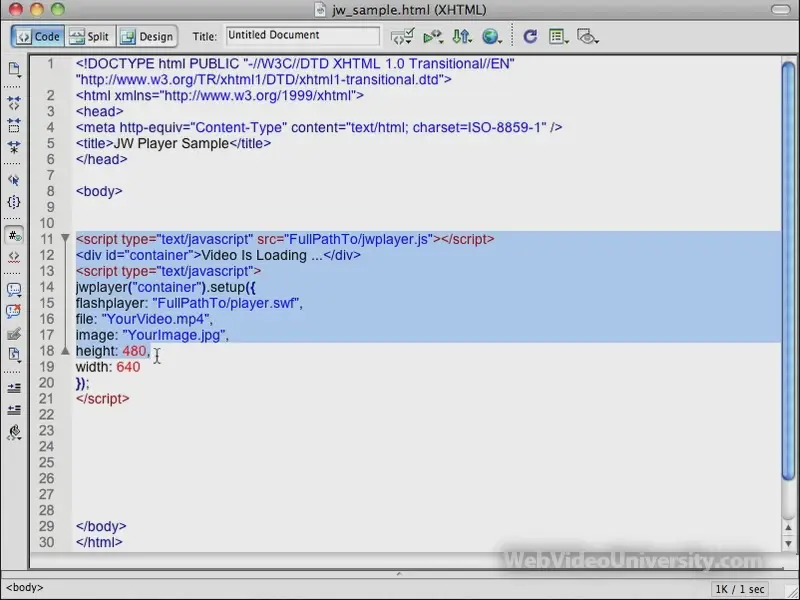This screenshot has width=800, height=600.
Task: Click the vertical scrollbar thumb
Action: click(x=788, y=270)
